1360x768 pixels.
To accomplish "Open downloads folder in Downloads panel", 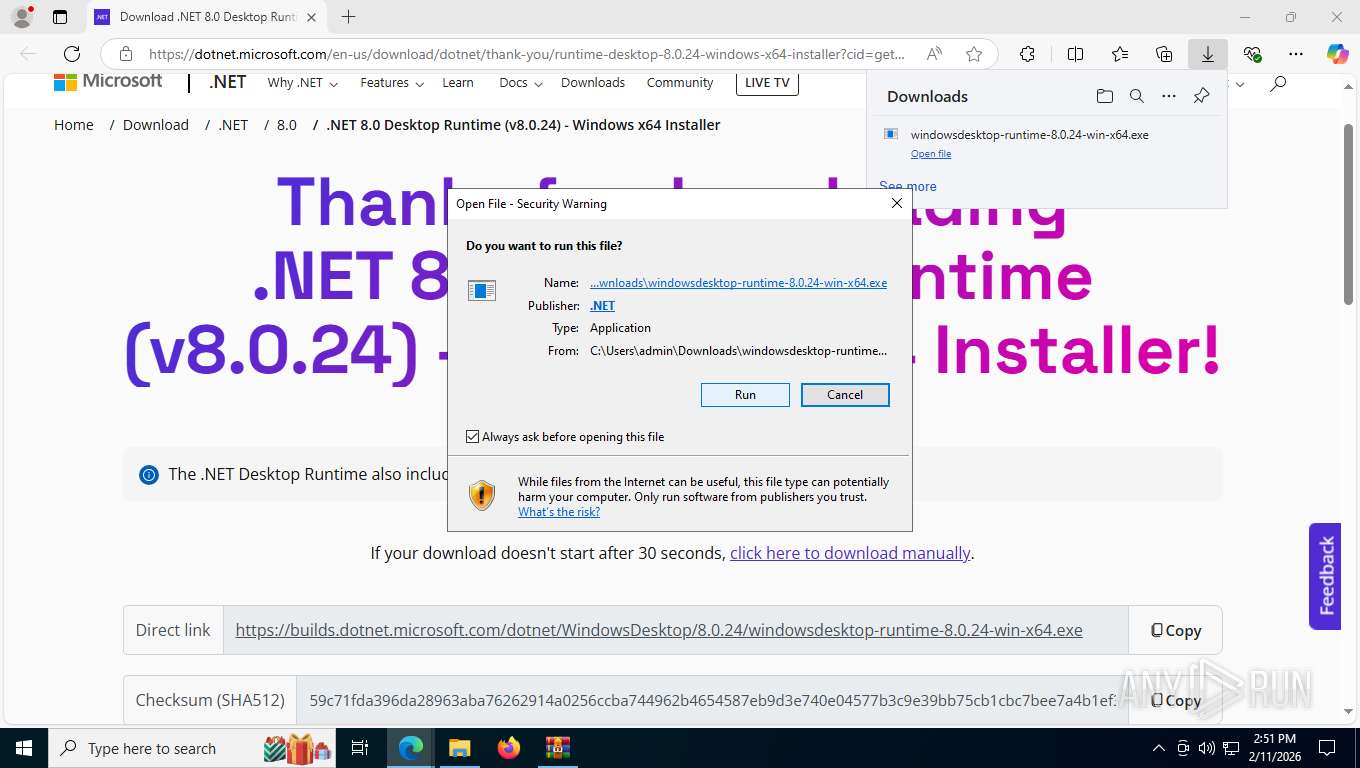I will tap(1104, 96).
